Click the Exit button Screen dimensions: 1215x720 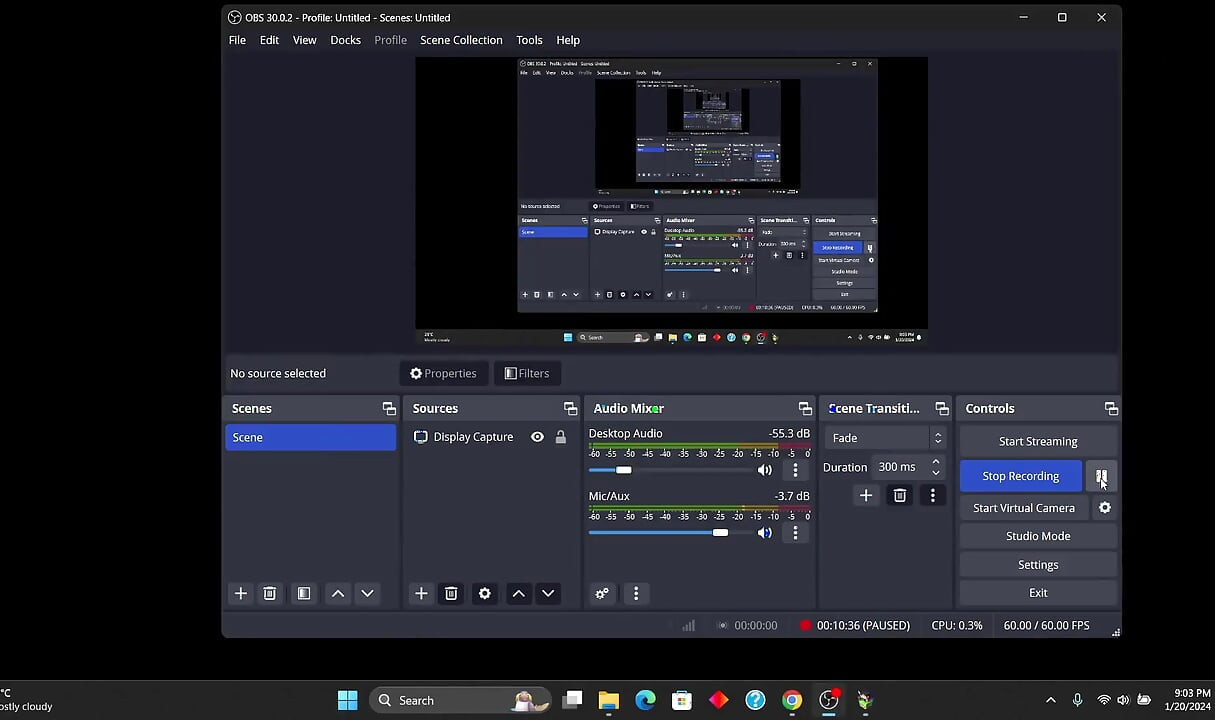coord(1038,593)
